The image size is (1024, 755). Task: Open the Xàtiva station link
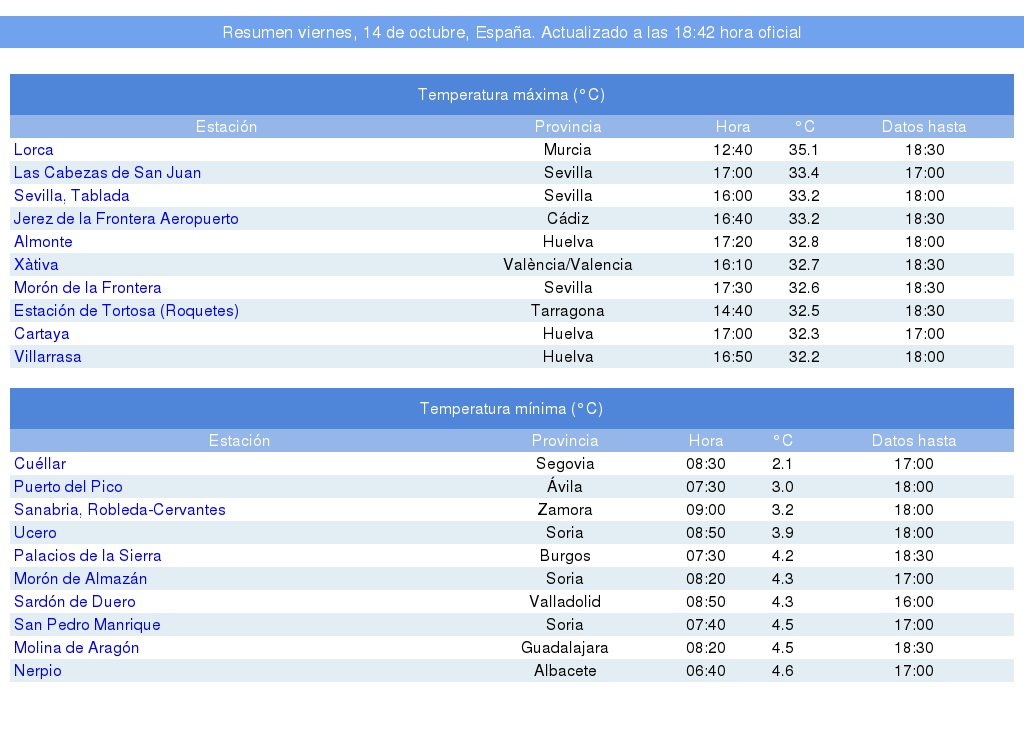pos(36,265)
